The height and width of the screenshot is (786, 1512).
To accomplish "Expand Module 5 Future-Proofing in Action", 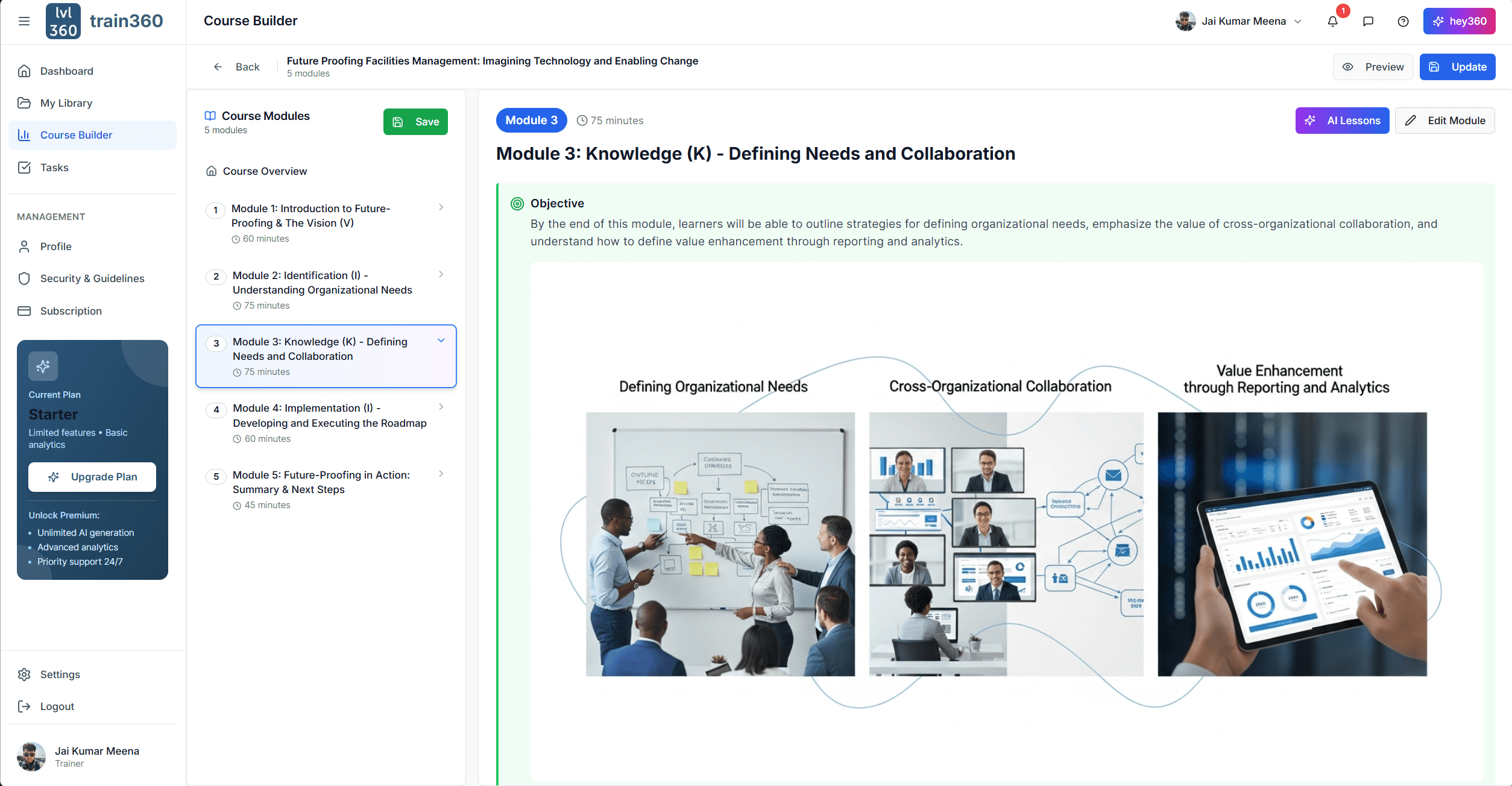I will [x=441, y=474].
